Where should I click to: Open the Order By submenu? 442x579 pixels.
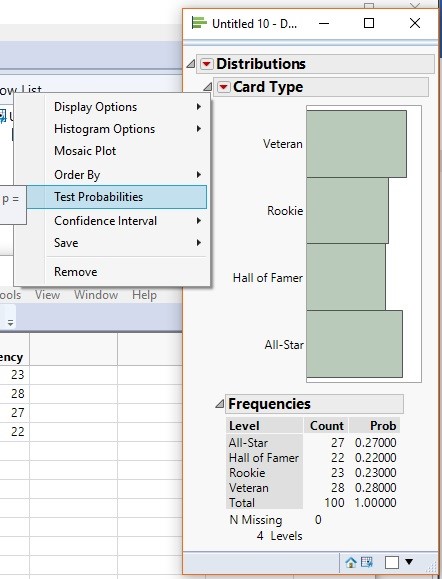(117, 175)
